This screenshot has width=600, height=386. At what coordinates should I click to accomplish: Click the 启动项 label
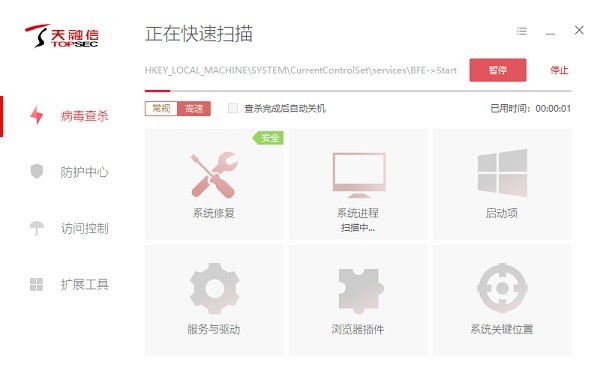click(501, 213)
